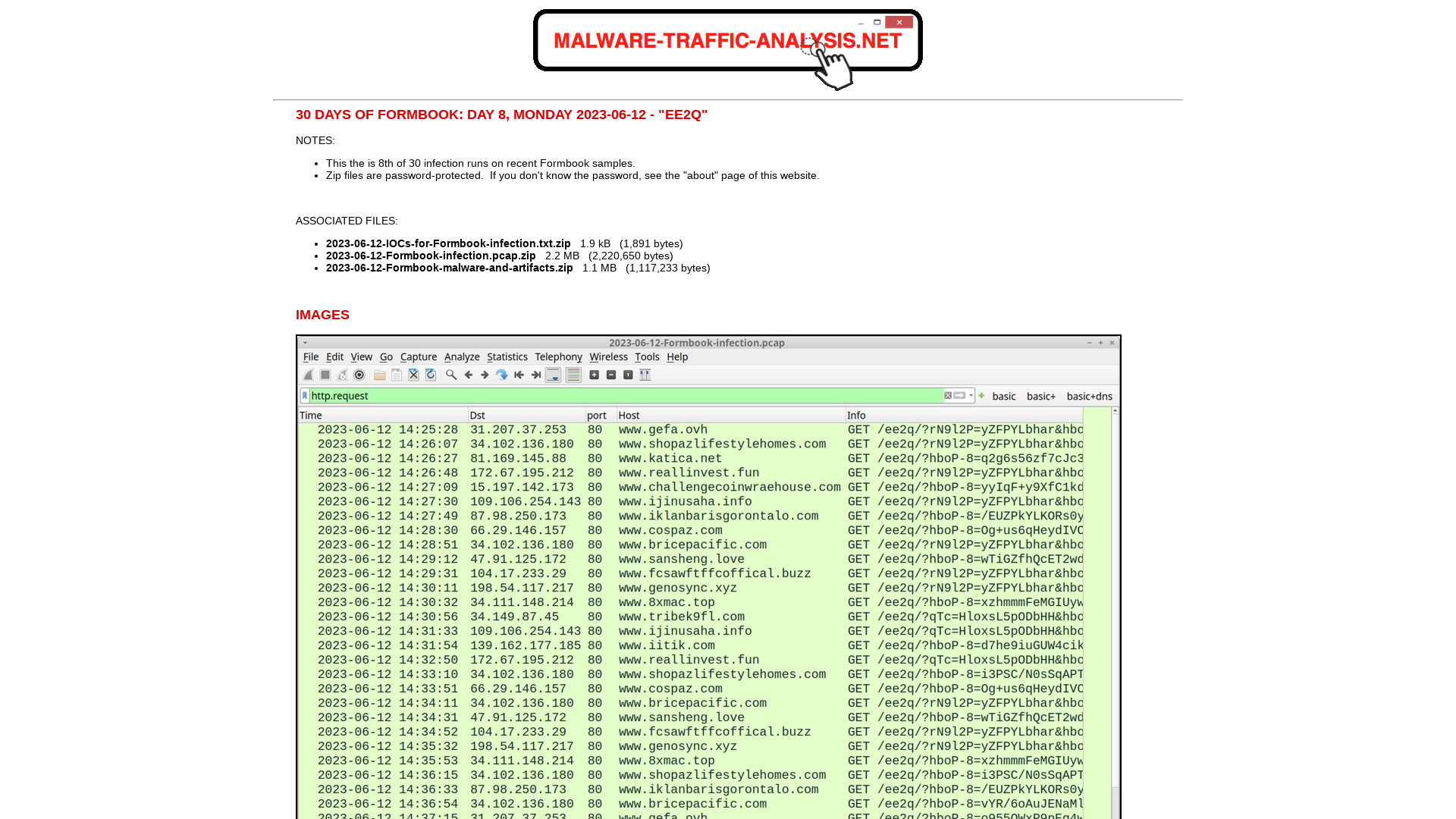Viewport: 1456px width, 819px height.
Task: Open the display filter history dropdown
Action: 971,396
